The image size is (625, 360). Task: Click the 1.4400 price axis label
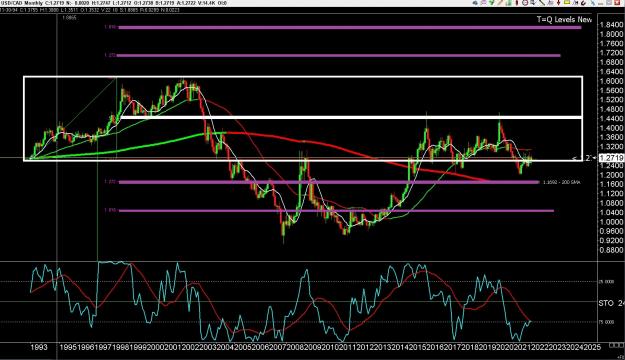[x=611, y=118]
